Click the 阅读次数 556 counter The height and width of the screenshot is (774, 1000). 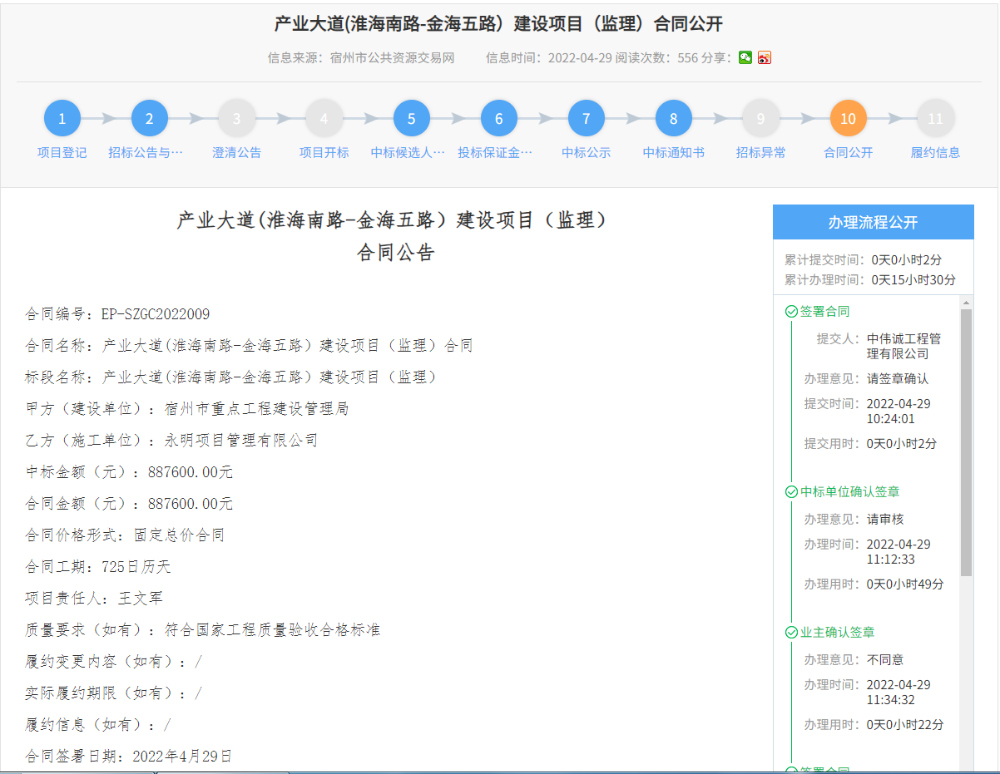click(x=656, y=58)
